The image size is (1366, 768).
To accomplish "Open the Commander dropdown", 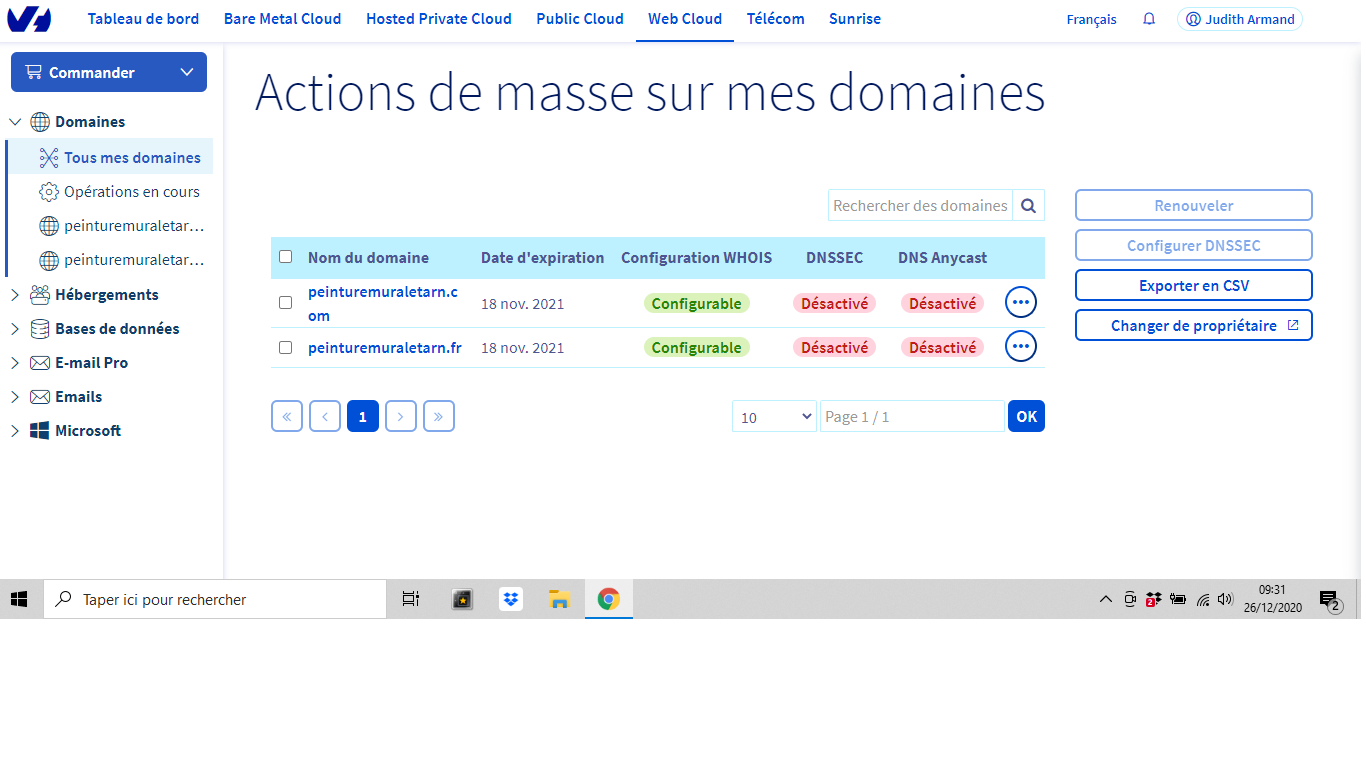I will 108,72.
